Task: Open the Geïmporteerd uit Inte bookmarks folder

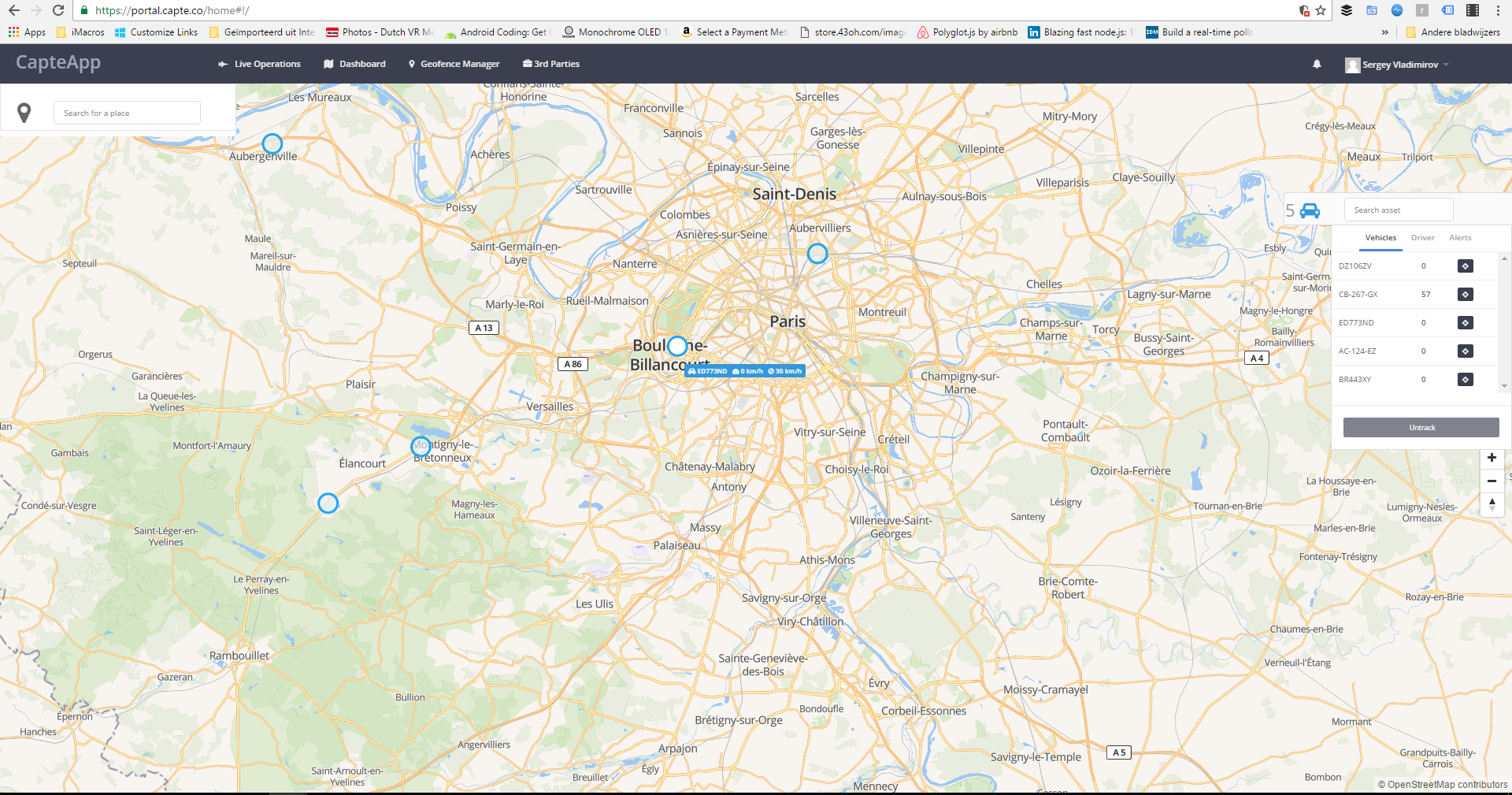Action: (x=261, y=32)
